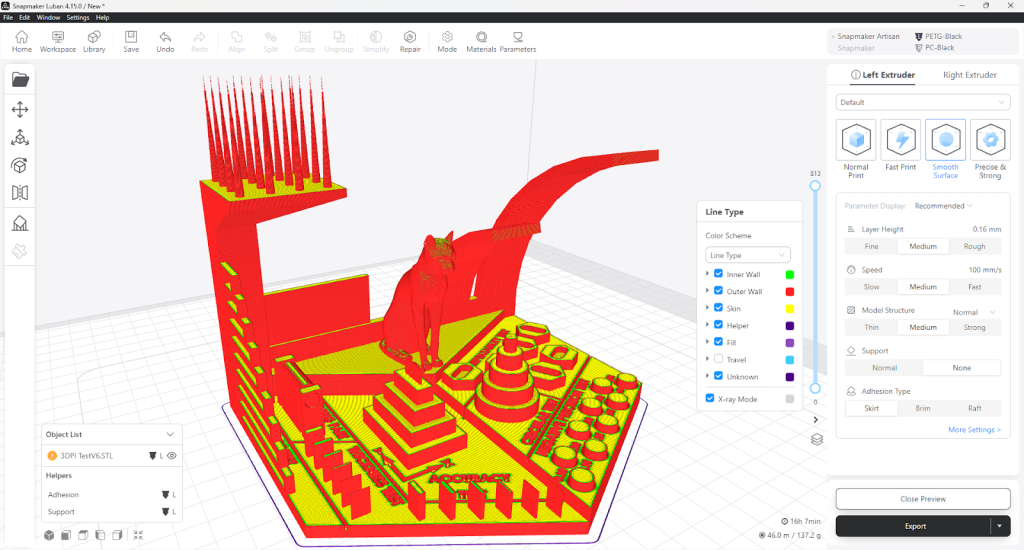1024x550 pixels.
Task: Click the Close Preview button
Action: tap(923, 498)
